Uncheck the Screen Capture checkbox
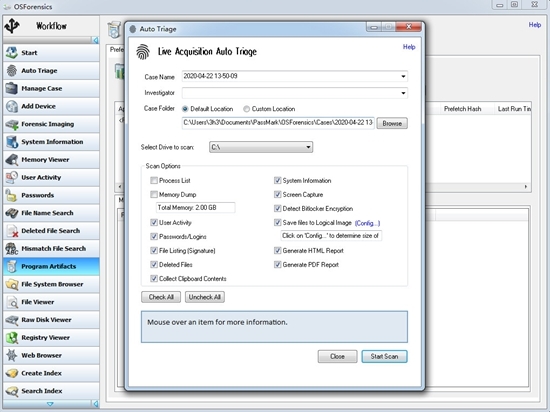The width and height of the screenshot is (550, 412). [277, 195]
